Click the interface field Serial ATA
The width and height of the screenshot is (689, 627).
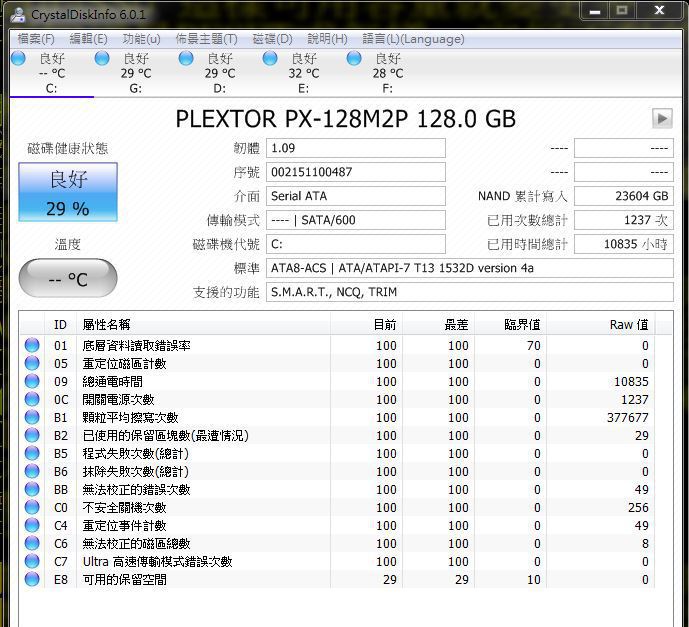pyautogui.click(x=356, y=196)
